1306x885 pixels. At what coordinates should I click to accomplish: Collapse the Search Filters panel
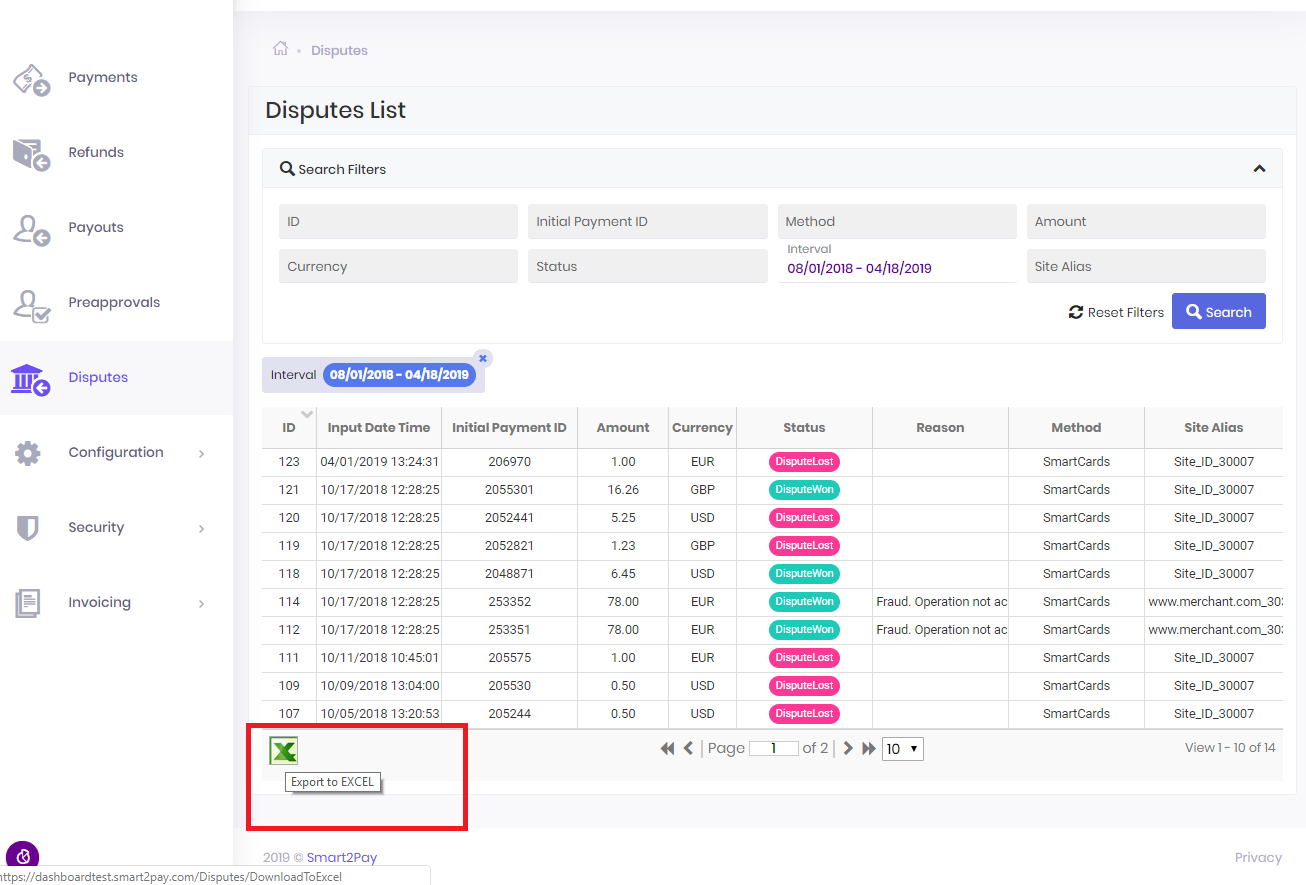tap(1259, 169)
